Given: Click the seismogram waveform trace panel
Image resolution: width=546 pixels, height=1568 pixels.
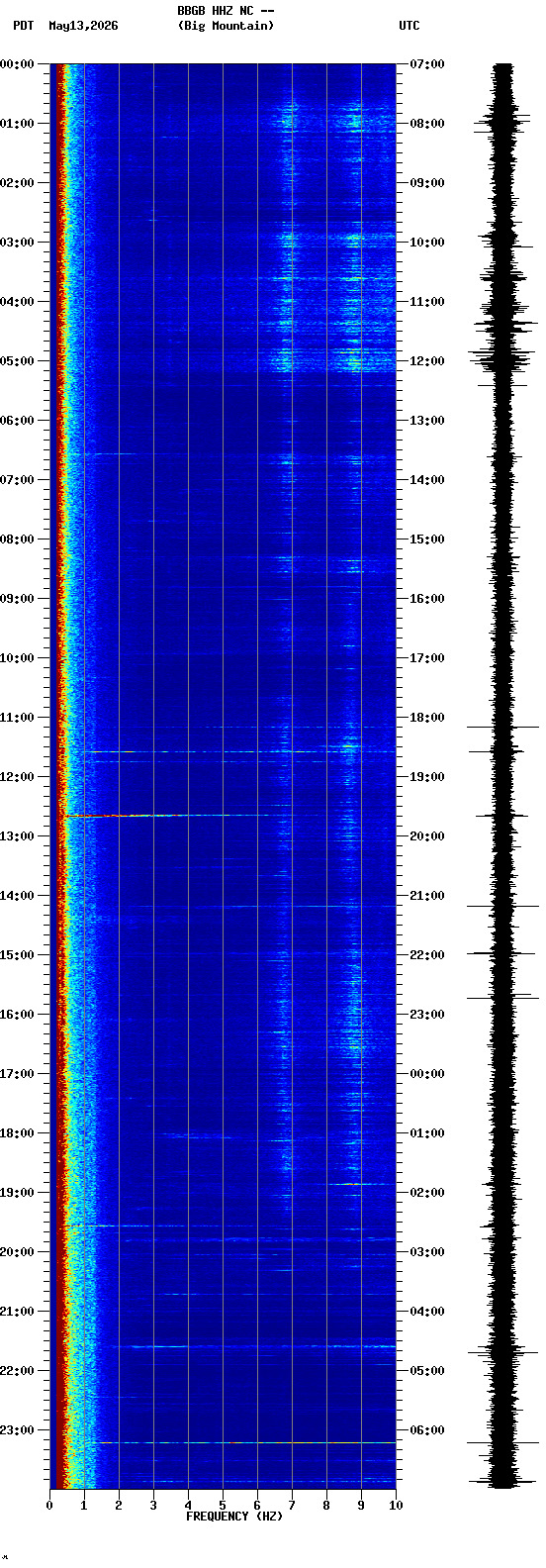Looking at the screenshot, I should pos(503,776).
